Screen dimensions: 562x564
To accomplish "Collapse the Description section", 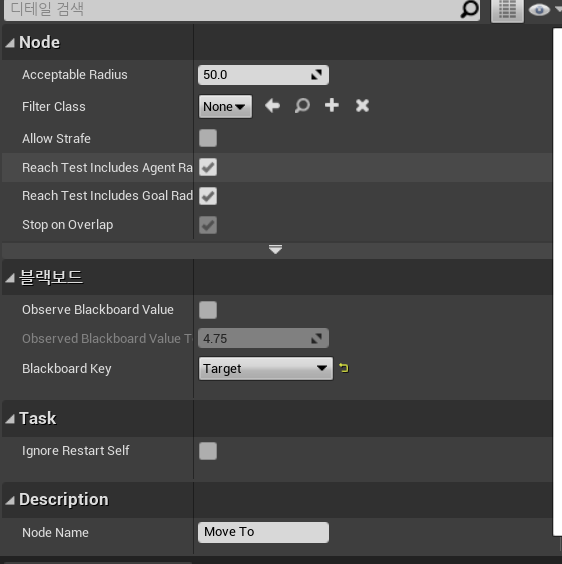I will point(10,500).
